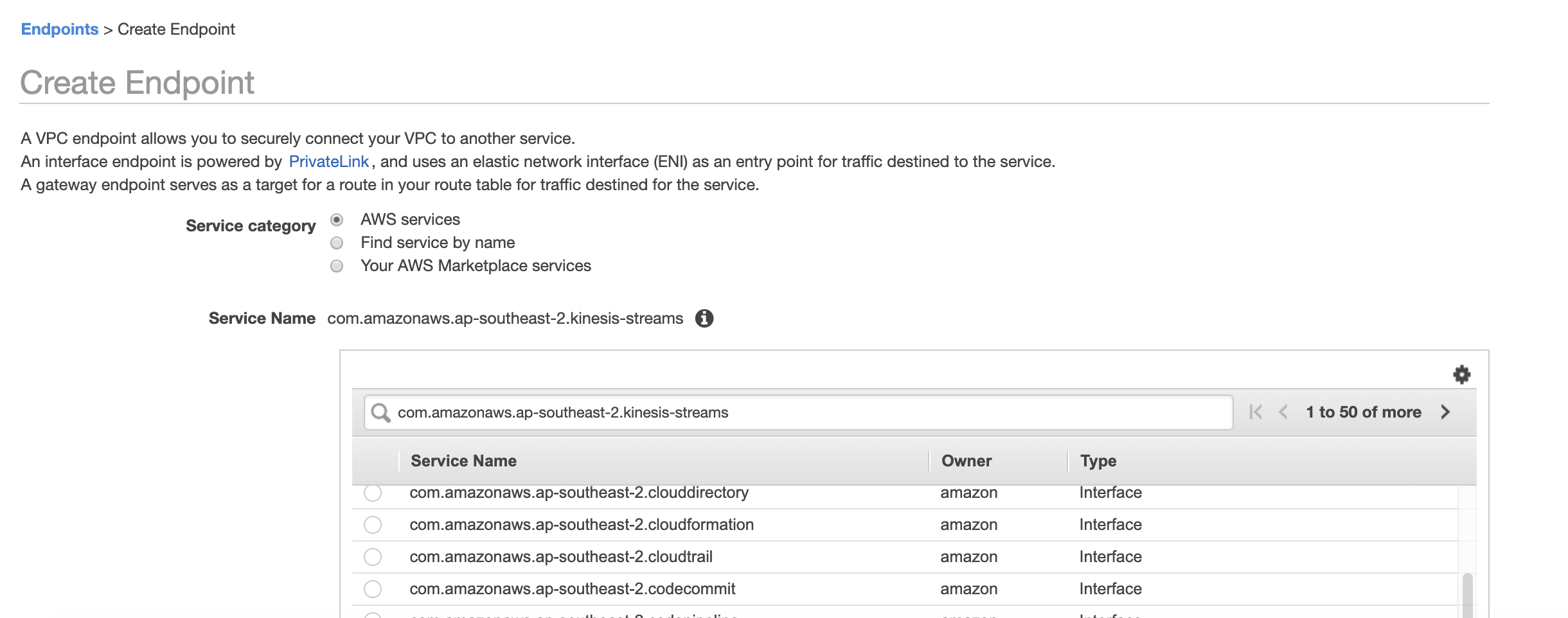The width and height of the screenshot is (1568, 618).
Task: Click the '1 to 50 of more' pagination text
Action: click(x=1364, y=412)
